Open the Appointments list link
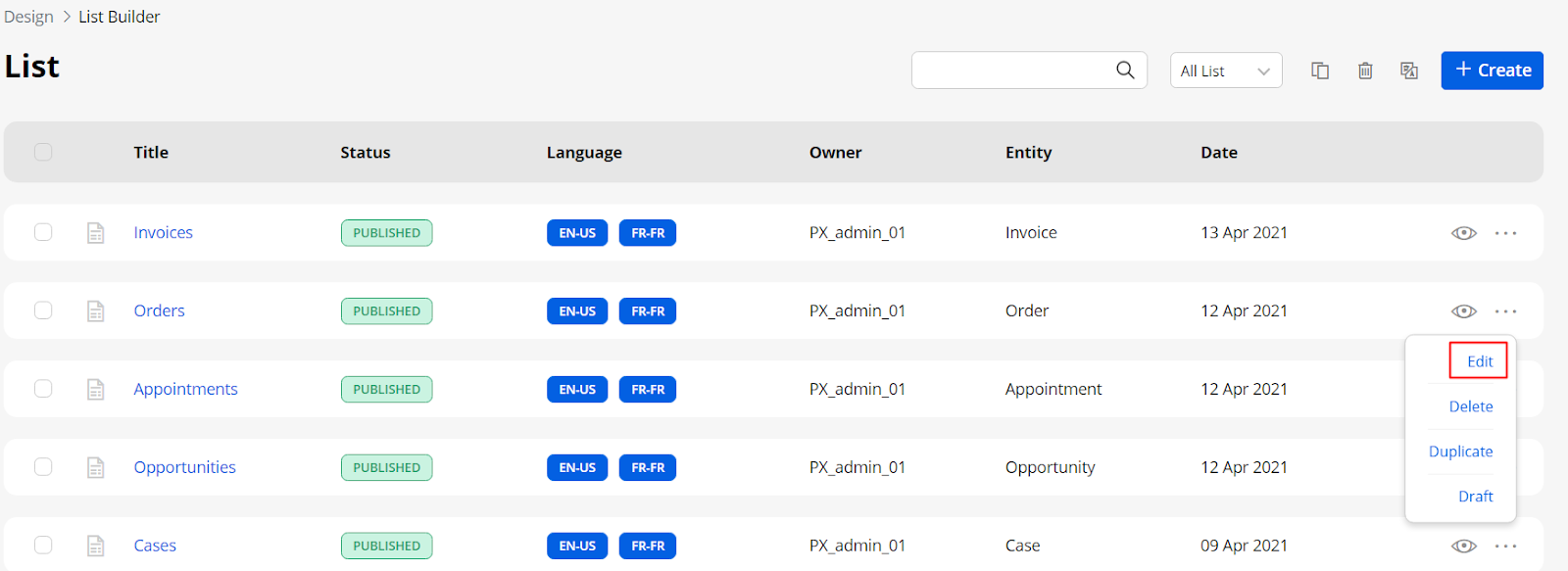Viewport: 1568px width, 571px height. click(x=185, y=389)
